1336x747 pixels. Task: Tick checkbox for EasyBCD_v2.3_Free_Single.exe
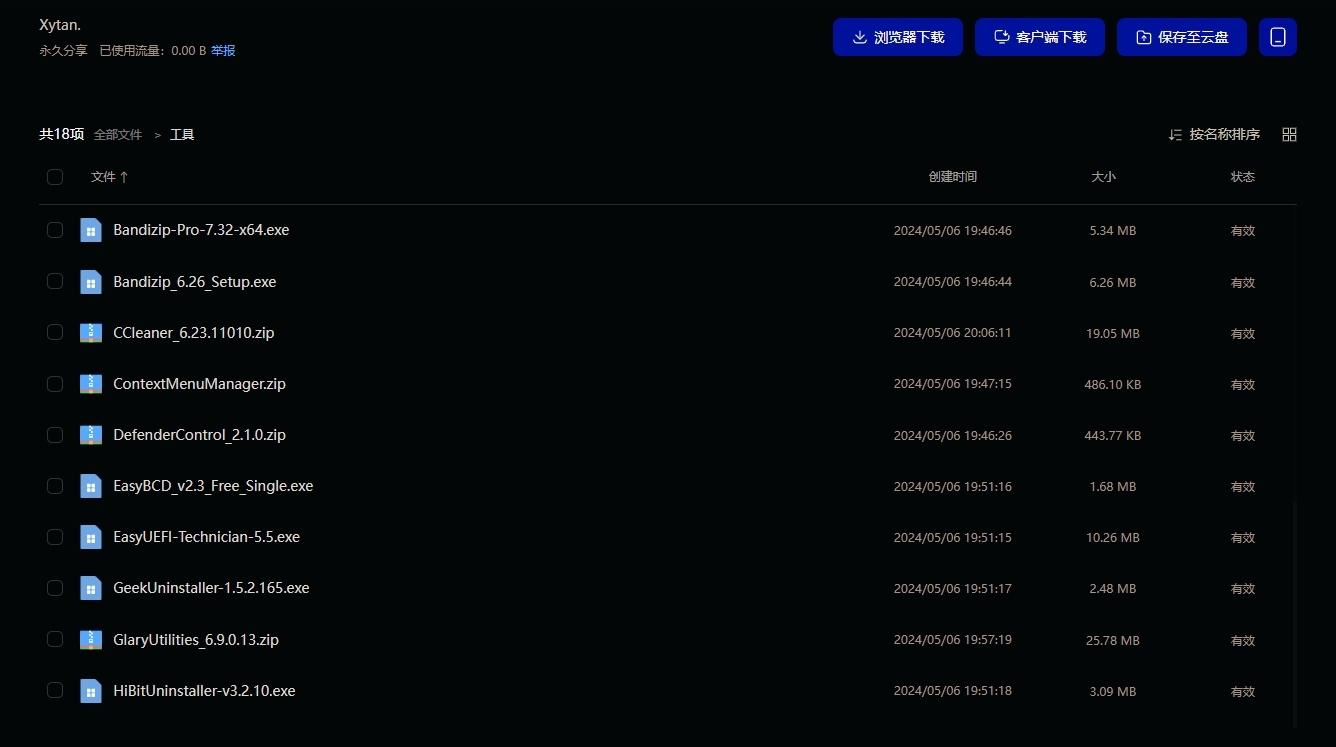coord(55,486)
